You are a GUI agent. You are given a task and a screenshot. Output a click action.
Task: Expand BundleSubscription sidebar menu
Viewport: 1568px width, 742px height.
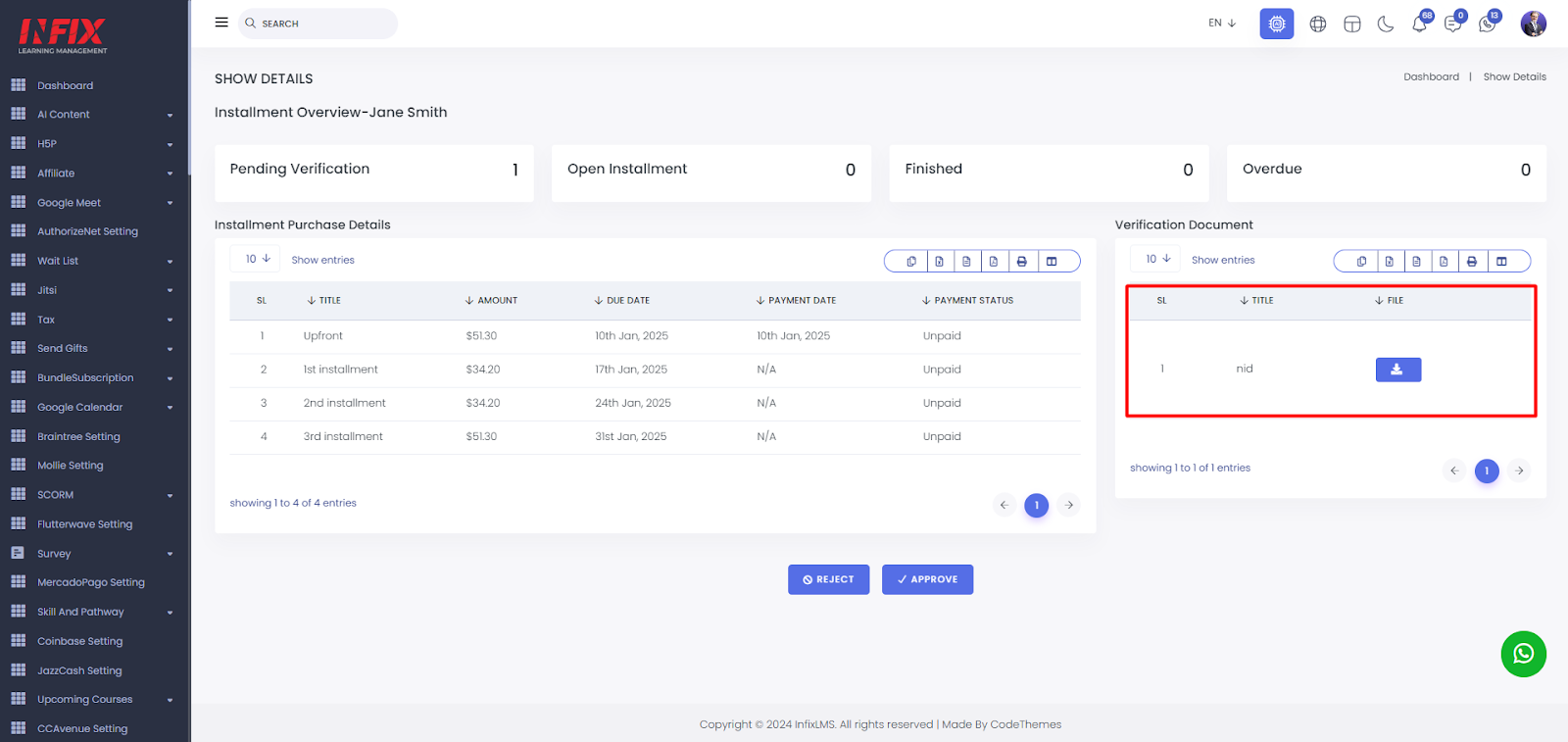click(94, 377)
